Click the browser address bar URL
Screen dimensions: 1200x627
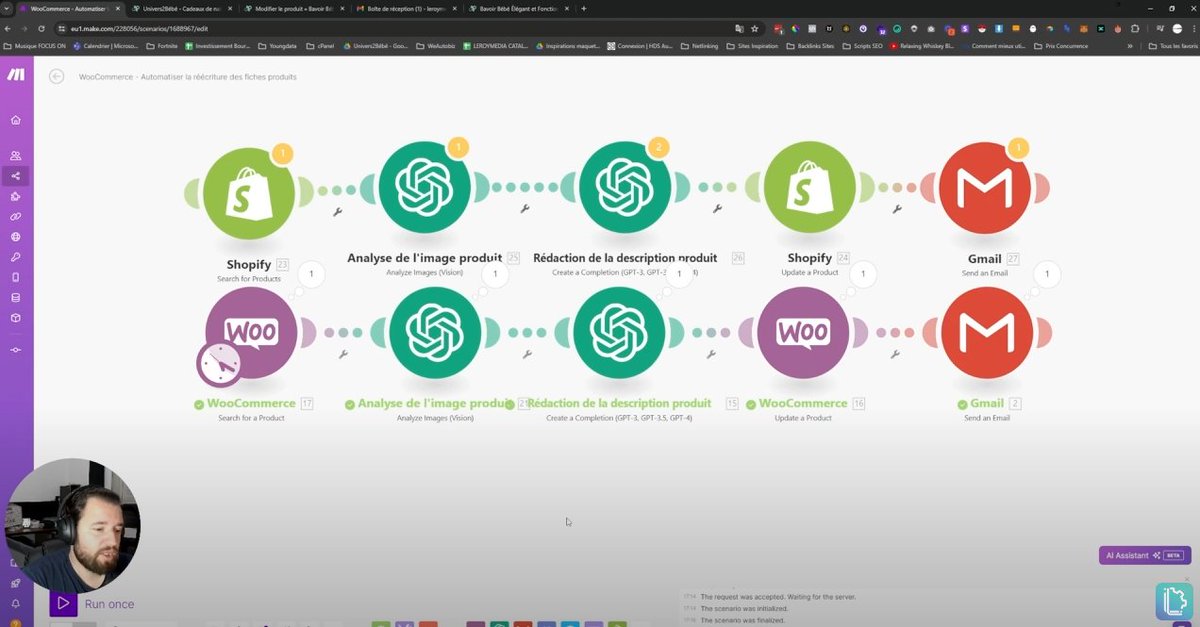coord(140,28)
